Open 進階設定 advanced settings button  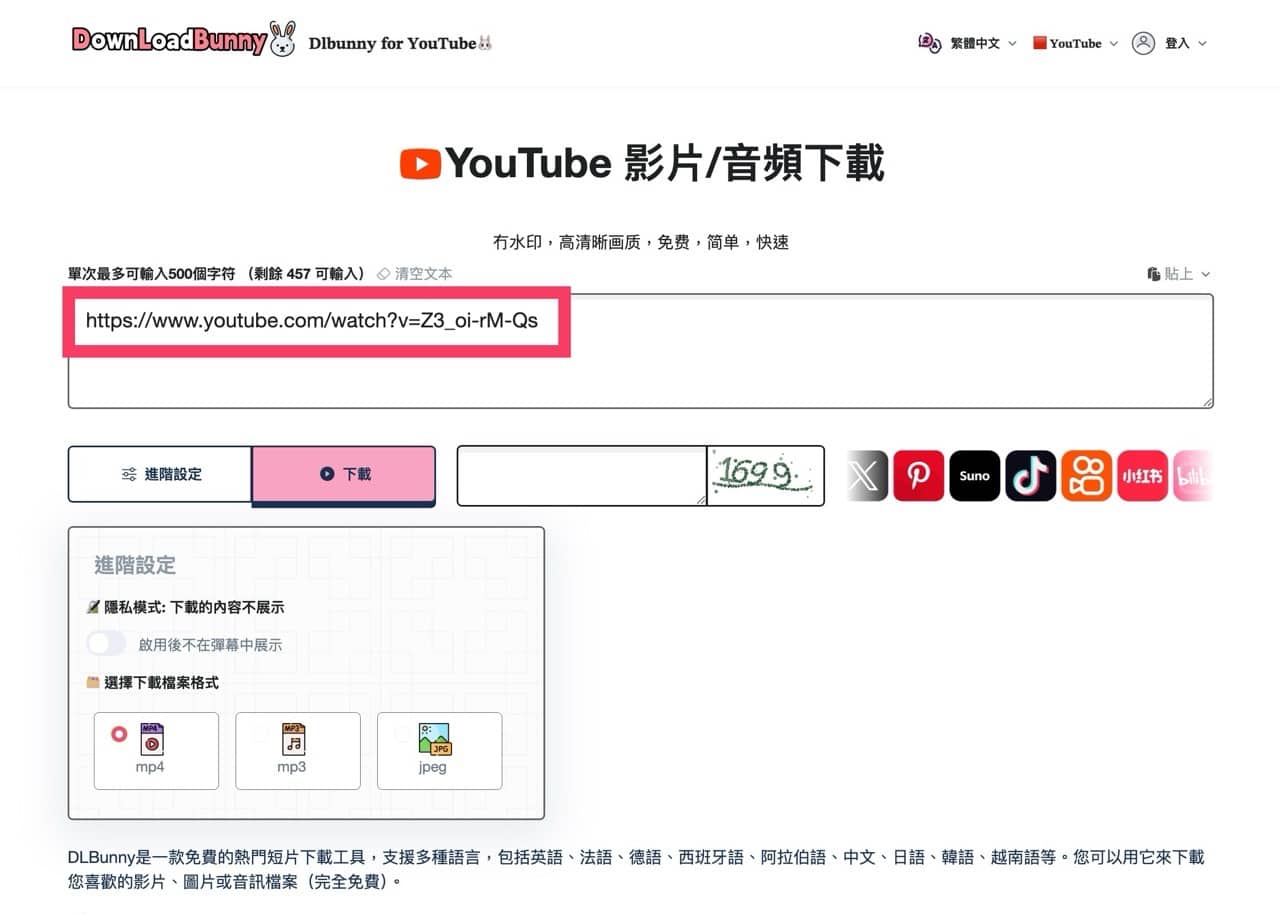(x=160, y=474)
